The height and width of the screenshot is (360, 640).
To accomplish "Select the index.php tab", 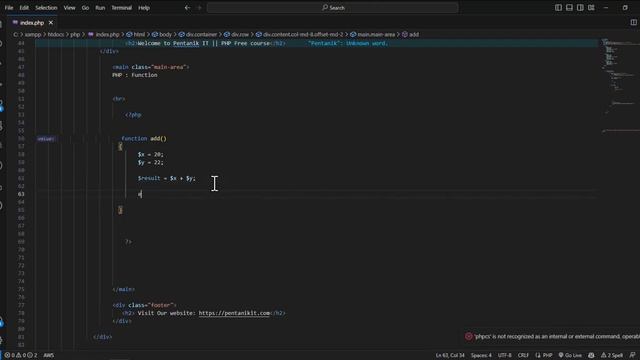I will click(32, 22).
